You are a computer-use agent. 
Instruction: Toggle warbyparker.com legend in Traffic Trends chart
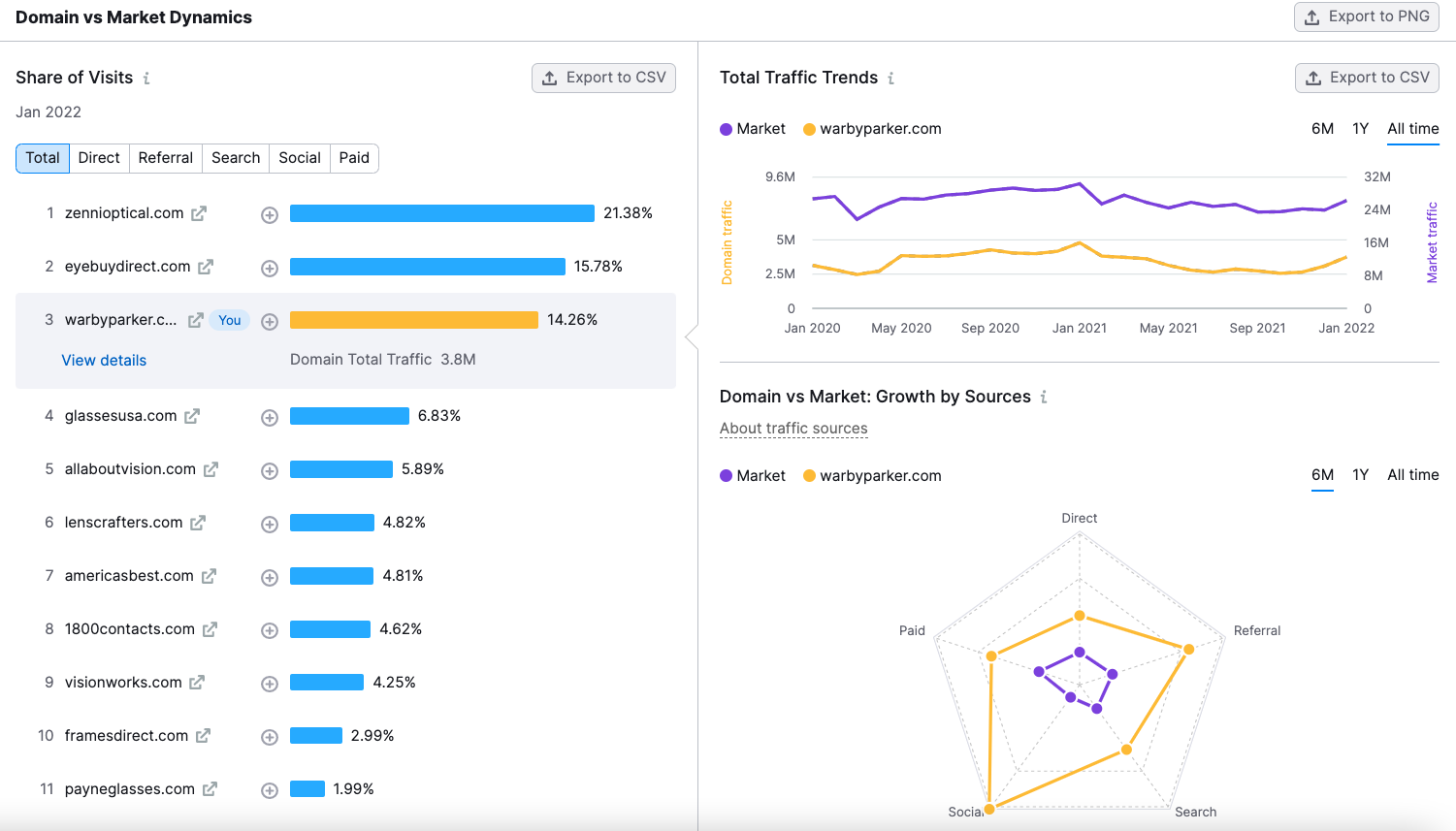click(x=872, y=129)
